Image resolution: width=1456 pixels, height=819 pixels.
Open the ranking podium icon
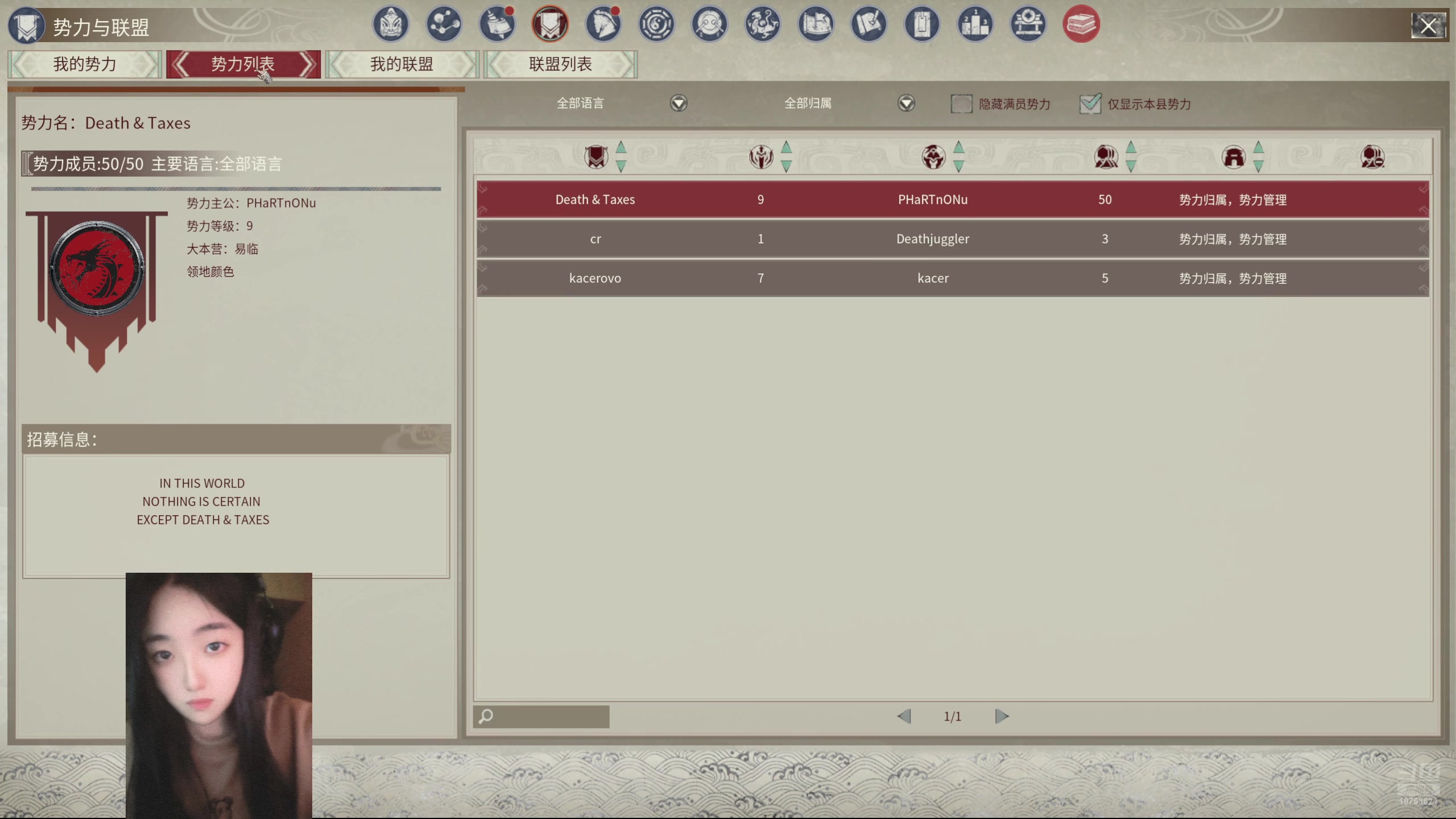[x=975, y=24]
